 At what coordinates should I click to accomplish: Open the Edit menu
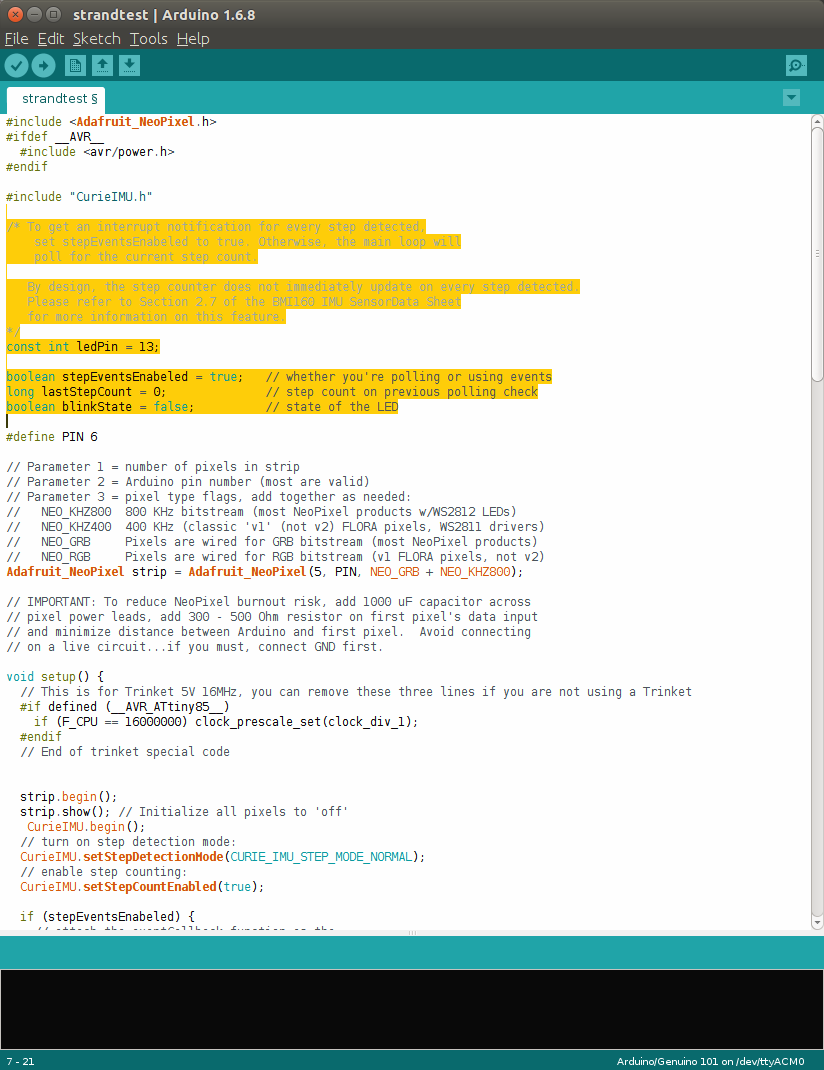tap(50, 39)
